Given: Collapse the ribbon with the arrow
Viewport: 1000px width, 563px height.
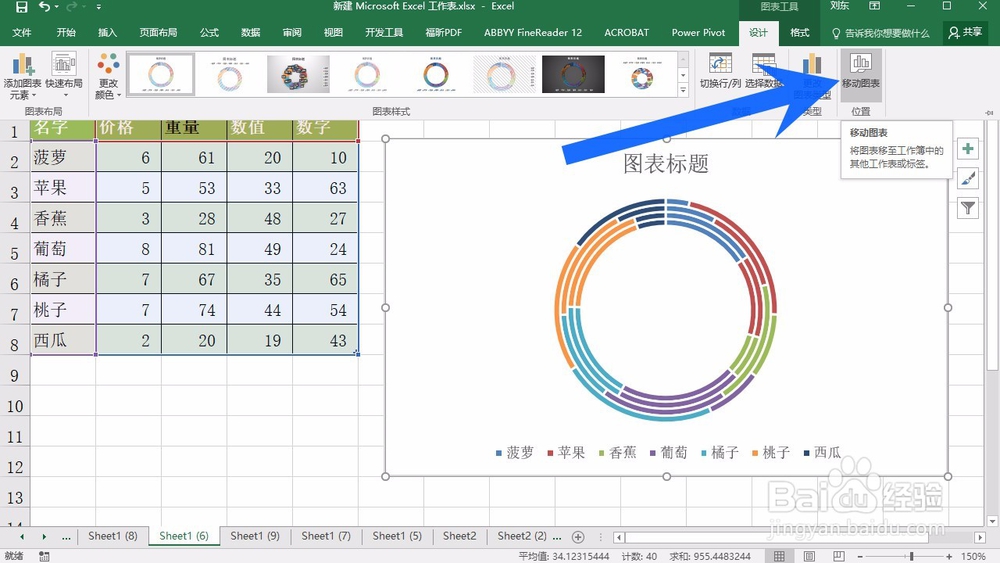Looking at the screenshot, I should point(989,112).
